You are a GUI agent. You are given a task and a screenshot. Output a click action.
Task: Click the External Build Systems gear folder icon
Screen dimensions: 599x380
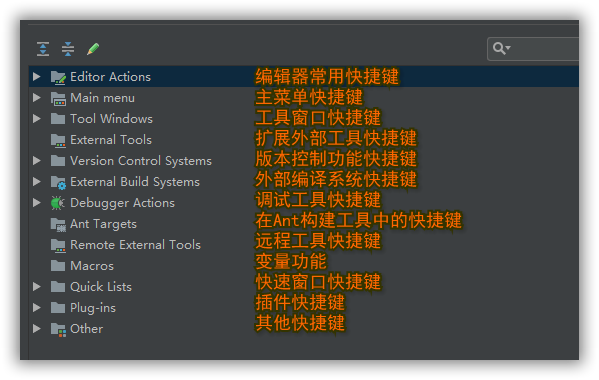(x=58, y=182)
